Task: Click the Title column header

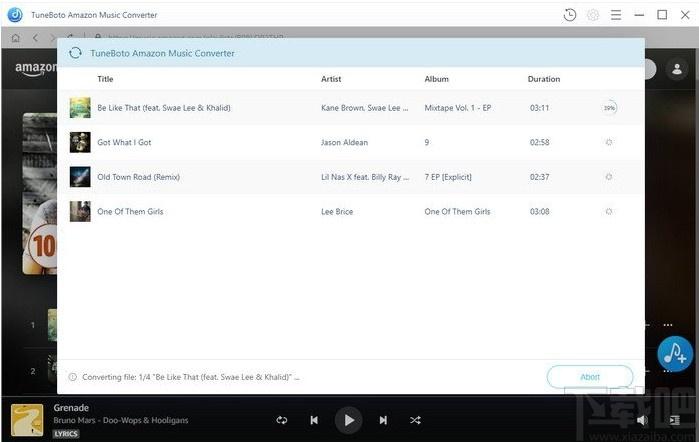Action: (x=105, y=79)
